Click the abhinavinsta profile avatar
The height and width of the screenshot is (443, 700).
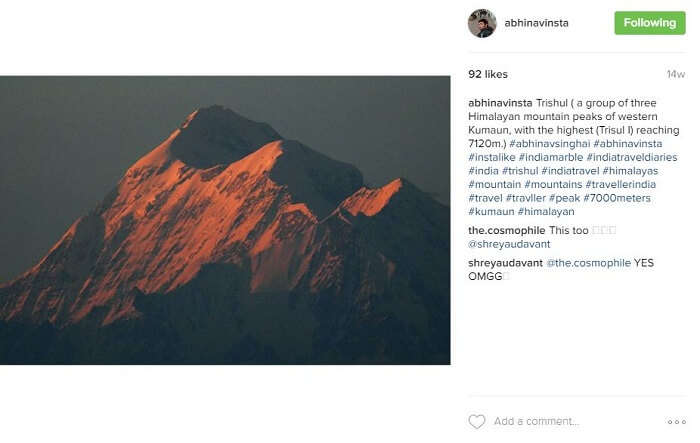pyautogui.click(x=482, y=23)
